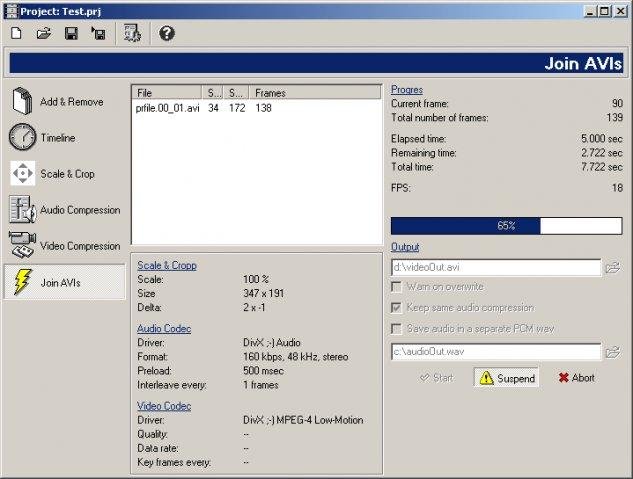Screen dimensions: 633x479
Task: Save project using the floppy disk icon
Action: pyautogui.click(x=71, y=34)
